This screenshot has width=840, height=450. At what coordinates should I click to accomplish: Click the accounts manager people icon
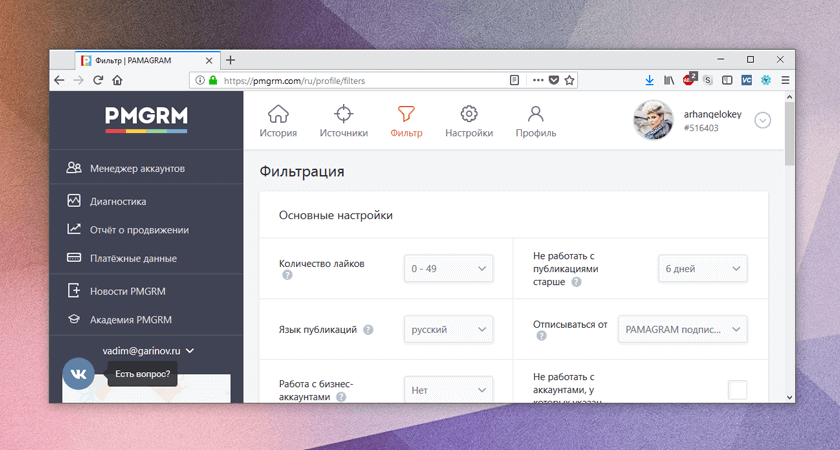click(74, 168)
